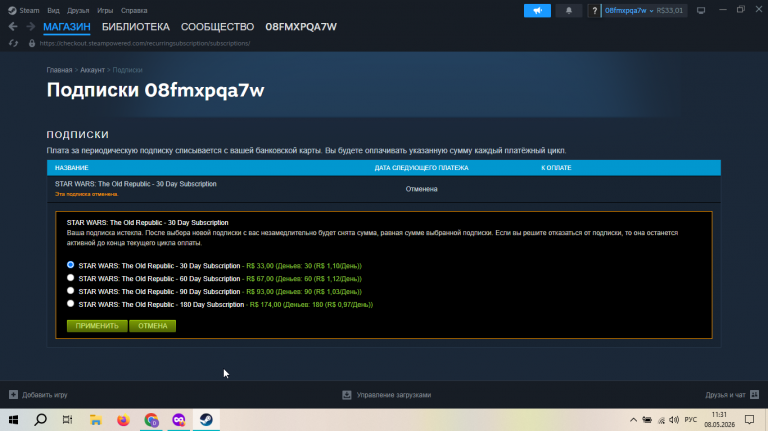Viewport: 768px width, 431px height.
Task: Click the battery tray icon
Action: [x=647, y=420]
